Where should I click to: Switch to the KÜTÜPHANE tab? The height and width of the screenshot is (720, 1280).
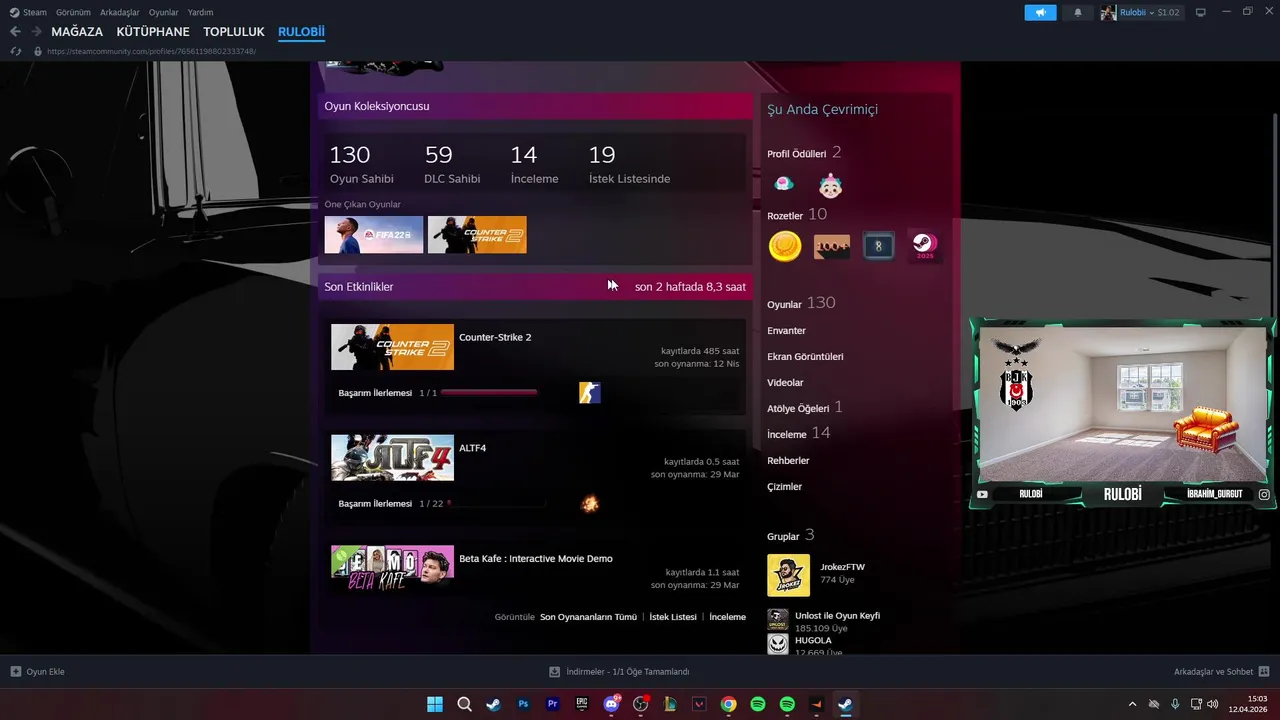(x=153, y=32)
